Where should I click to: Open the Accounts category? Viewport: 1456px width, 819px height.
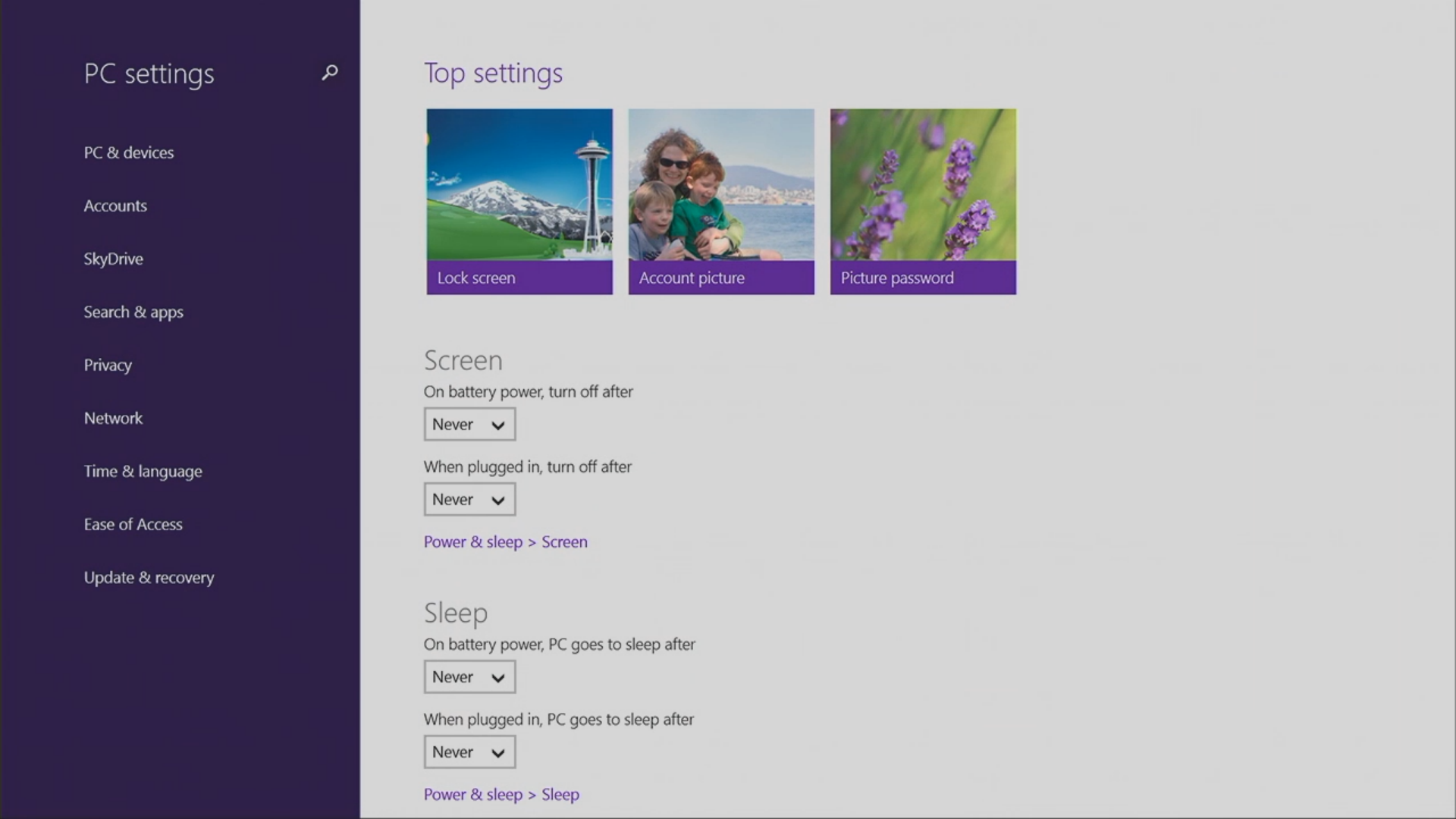[115, 206]
